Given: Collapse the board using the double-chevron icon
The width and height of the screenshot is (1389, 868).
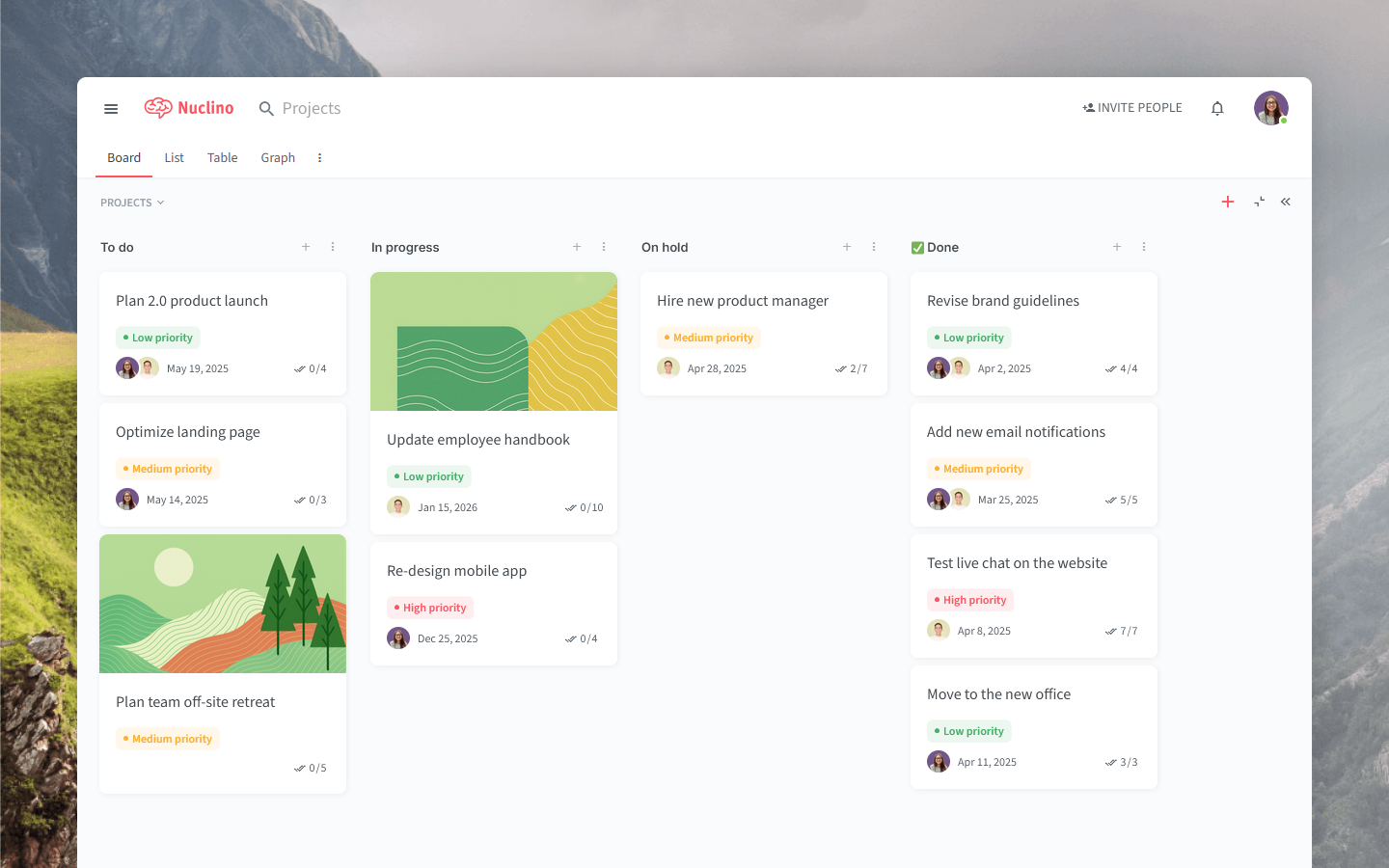Looking at the screenshot, I should click(x=1285, y=202).
